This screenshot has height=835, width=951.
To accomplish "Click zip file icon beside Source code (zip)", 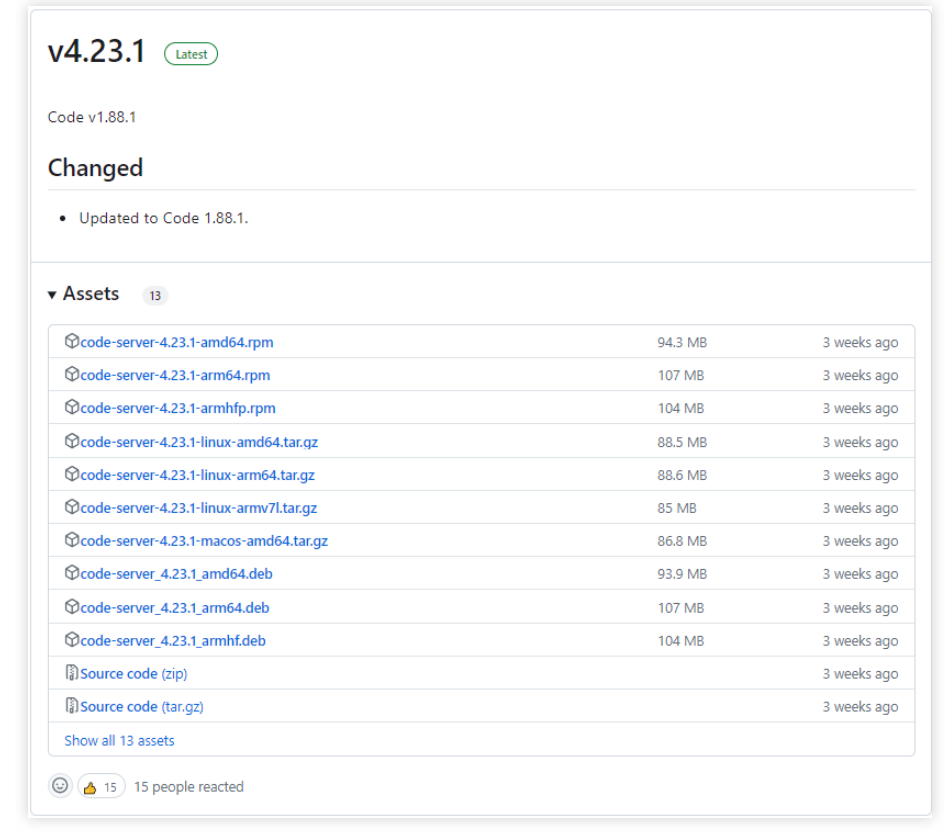I will point(72,674).
